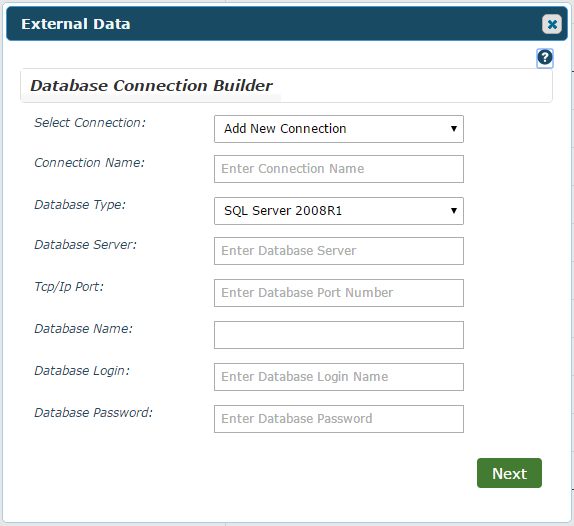The width and height of the screenshot is (574, 526).
Task: Select the Tcp/Ip Port number field
Action: tap(339, 293)
